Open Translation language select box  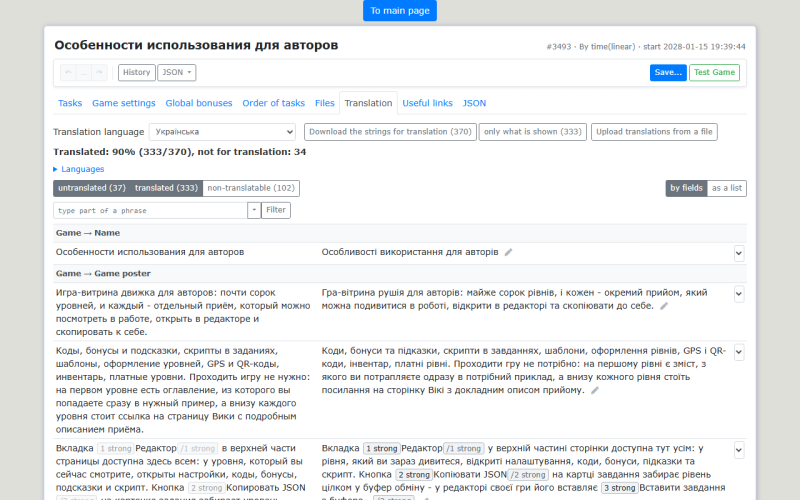click(x=222, y=132)
